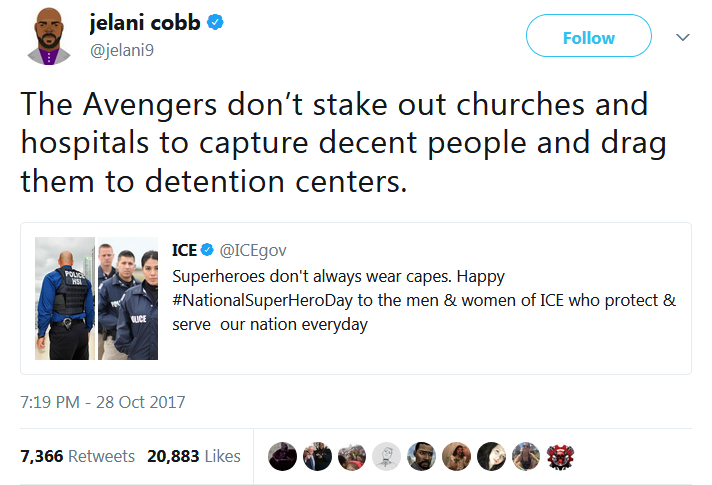
Task: Open the pencil sketch drawing liker avatar
Action: (387, 456)
